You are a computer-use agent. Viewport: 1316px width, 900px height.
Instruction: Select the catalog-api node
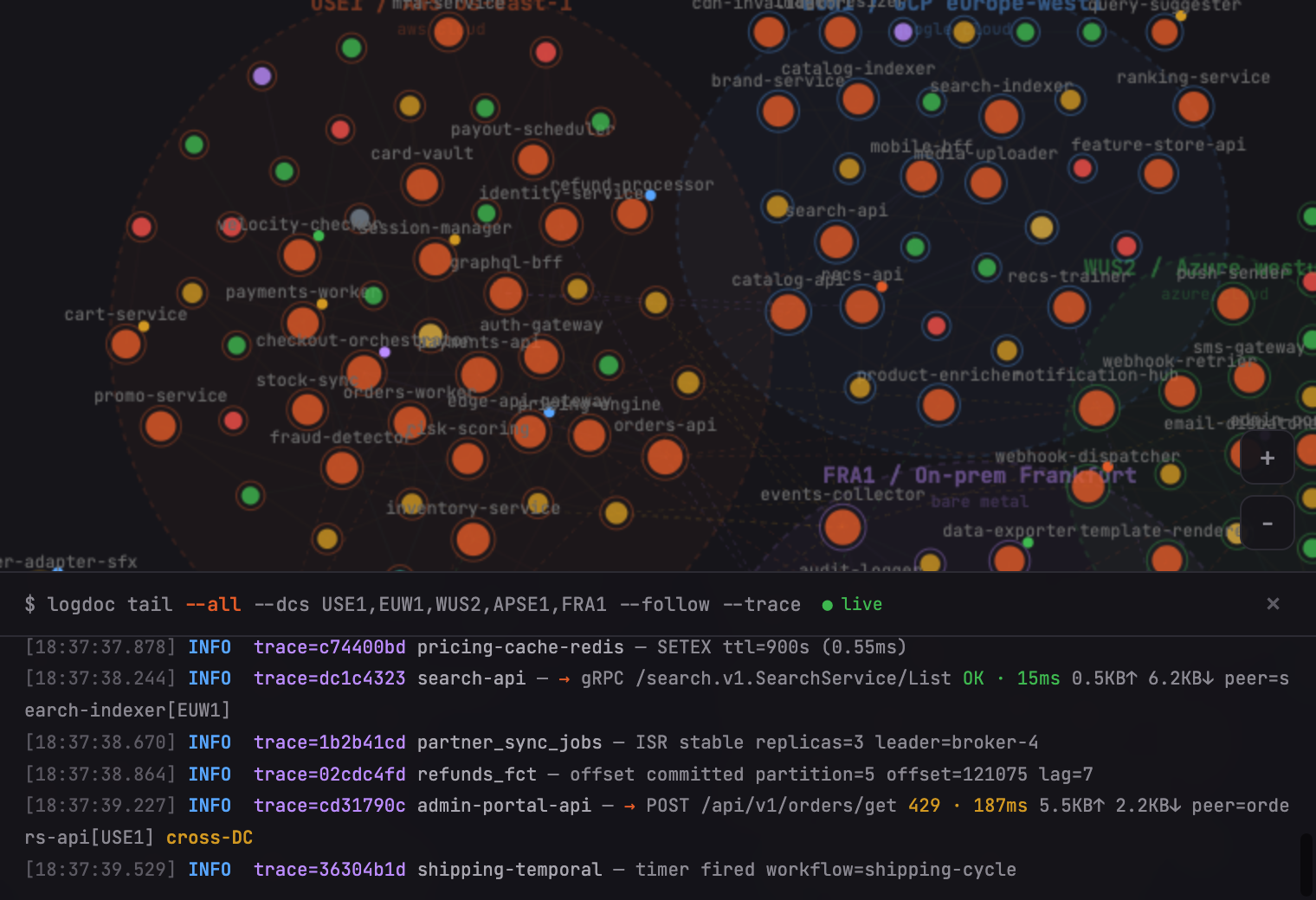[788, 312]
